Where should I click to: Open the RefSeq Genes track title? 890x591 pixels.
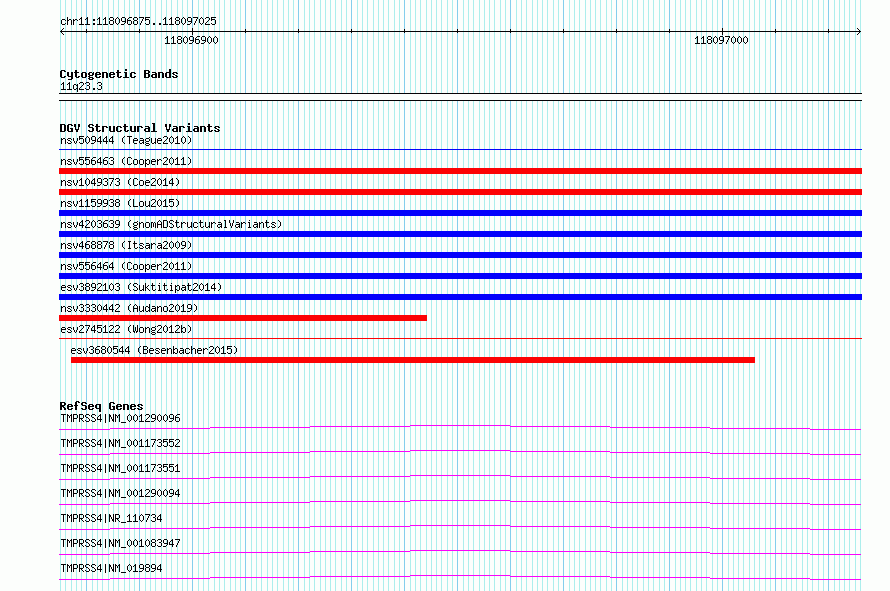[x=101, y=406]
